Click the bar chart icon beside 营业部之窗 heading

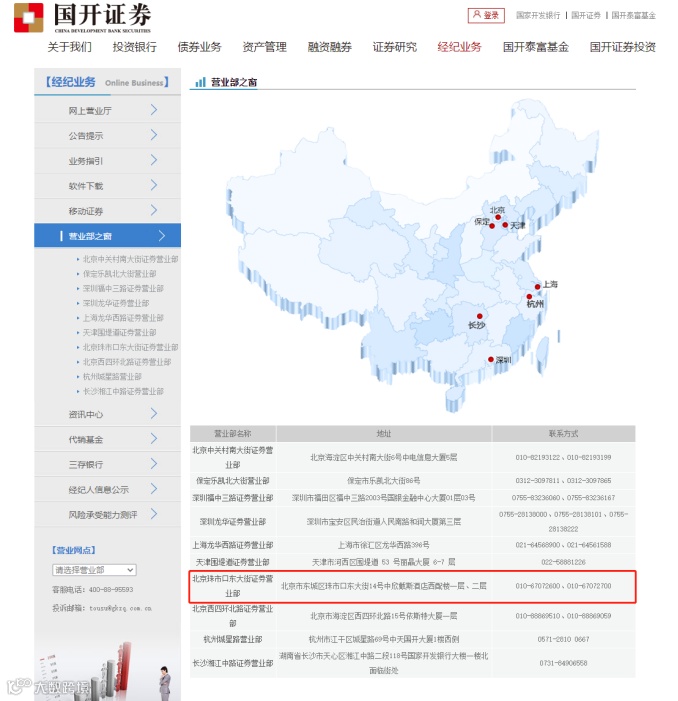[200, 82]
